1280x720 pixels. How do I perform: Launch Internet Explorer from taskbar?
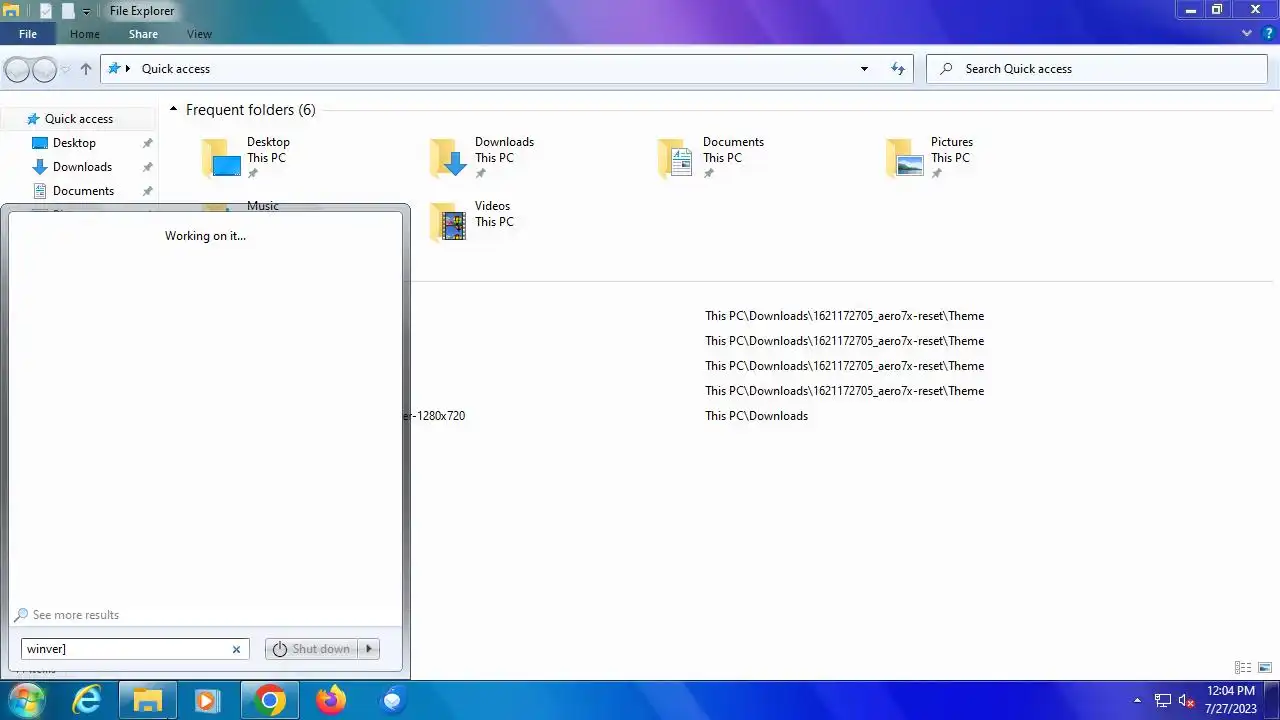88,701
